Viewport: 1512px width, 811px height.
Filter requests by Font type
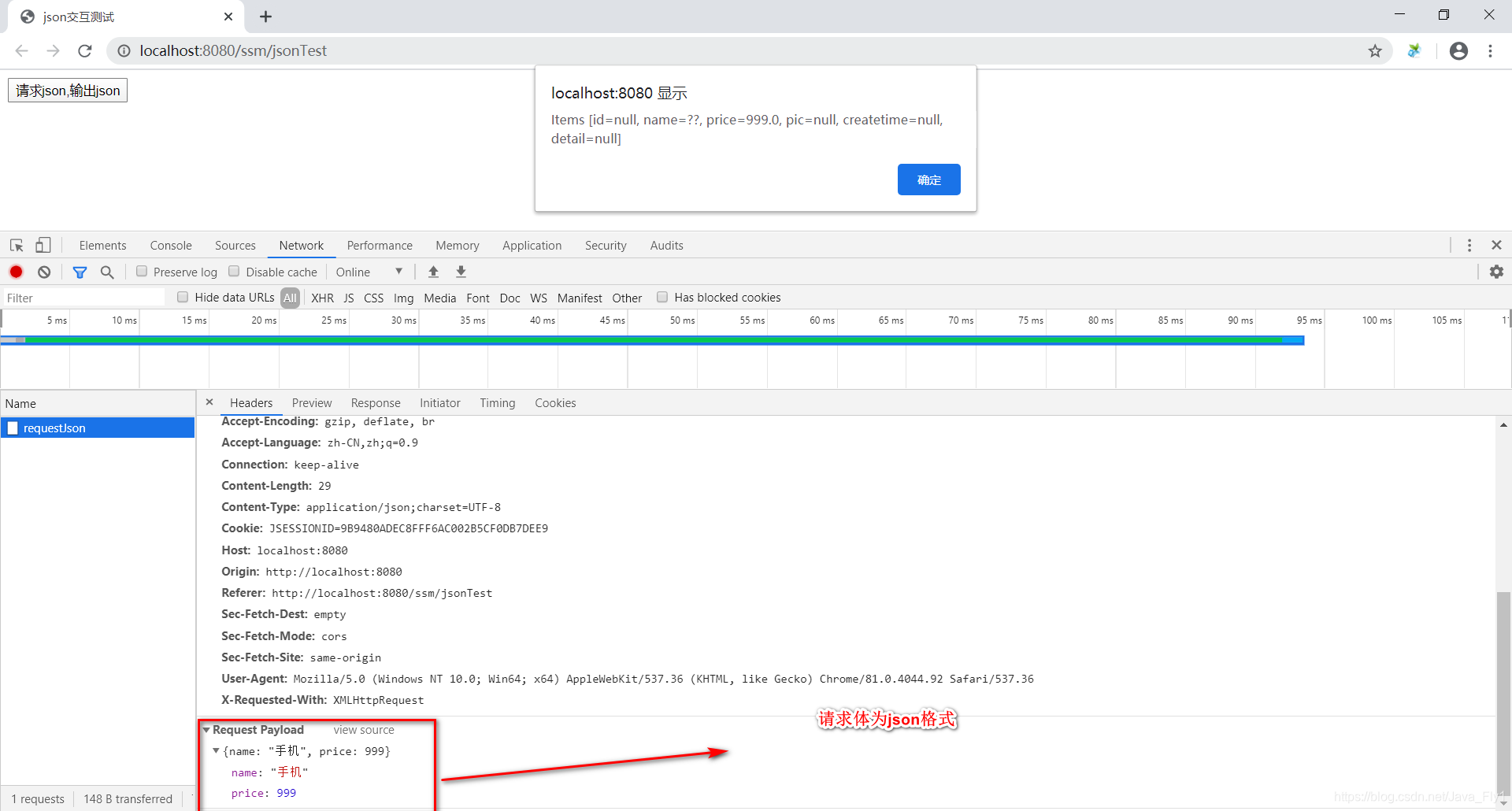tap(478, 298)
